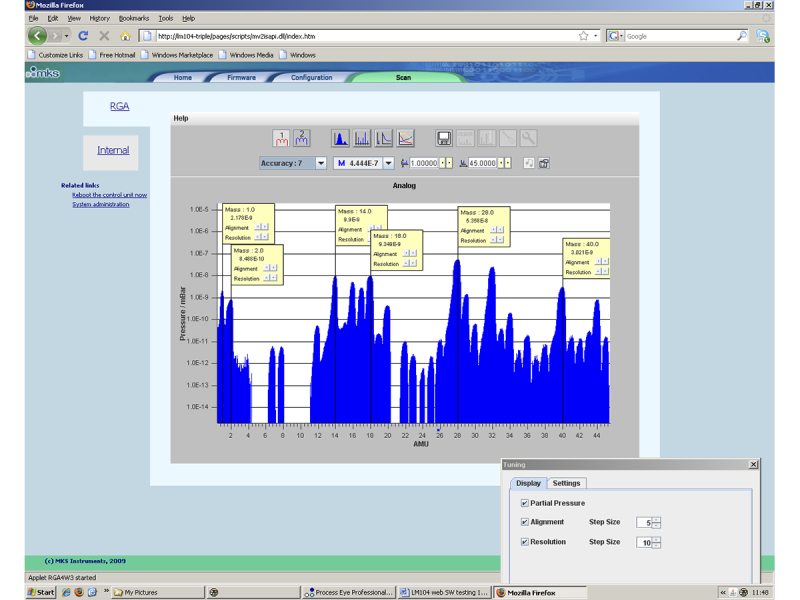This screenshot has width=800, height=600.
Task: Open the Configuration tab
Action: pos(311,77)
